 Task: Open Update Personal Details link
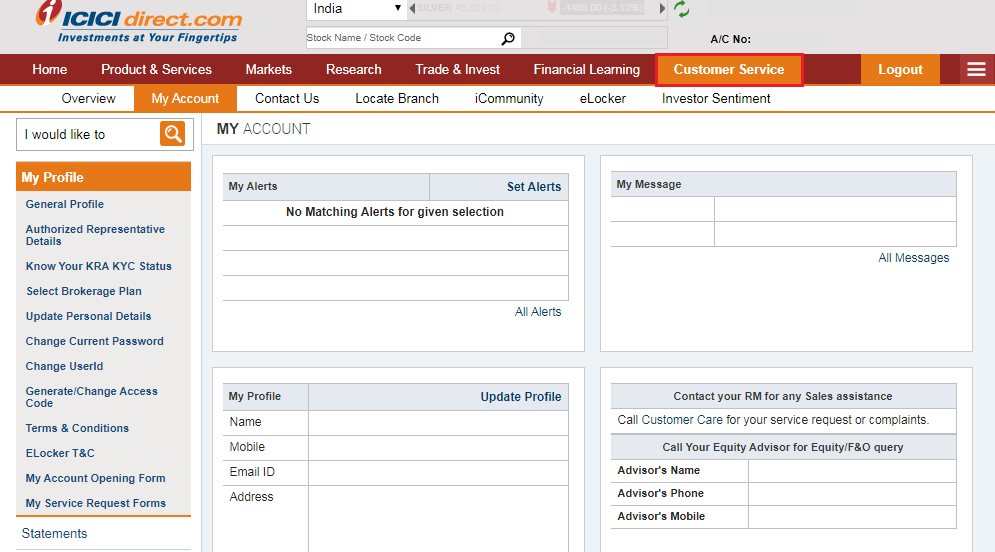point(88,316)
